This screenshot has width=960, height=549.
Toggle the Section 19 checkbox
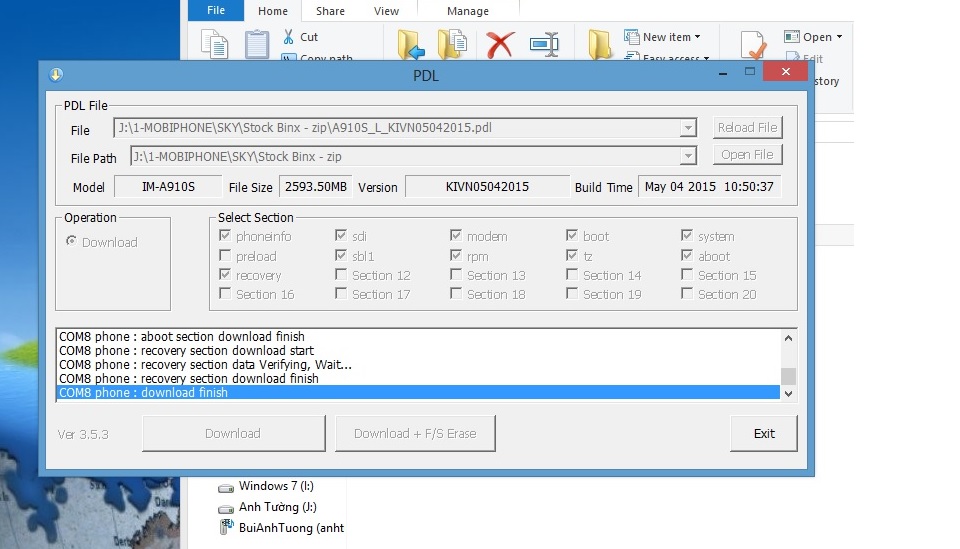tap(572, 294)
